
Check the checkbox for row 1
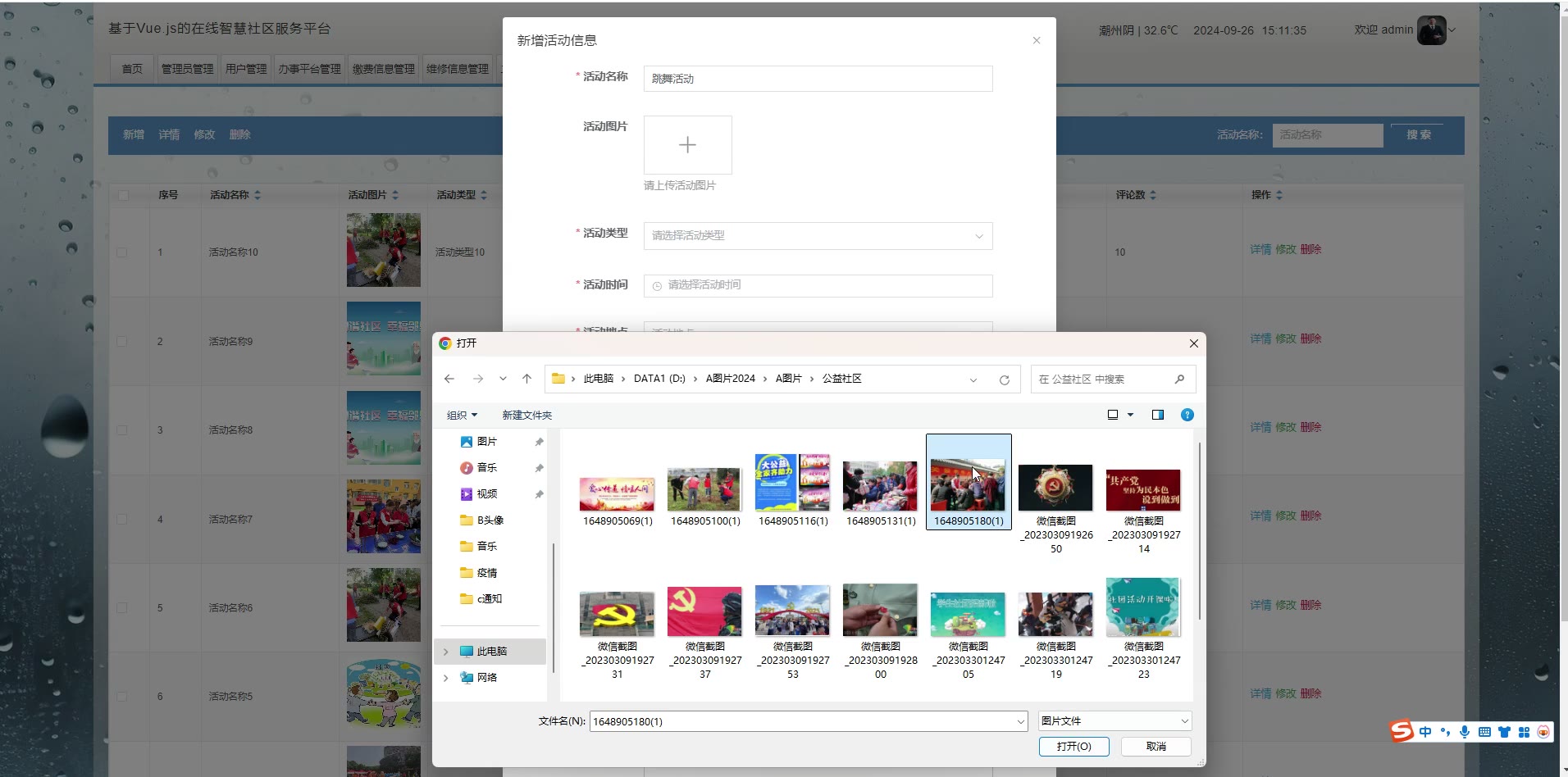coord(122,252)
